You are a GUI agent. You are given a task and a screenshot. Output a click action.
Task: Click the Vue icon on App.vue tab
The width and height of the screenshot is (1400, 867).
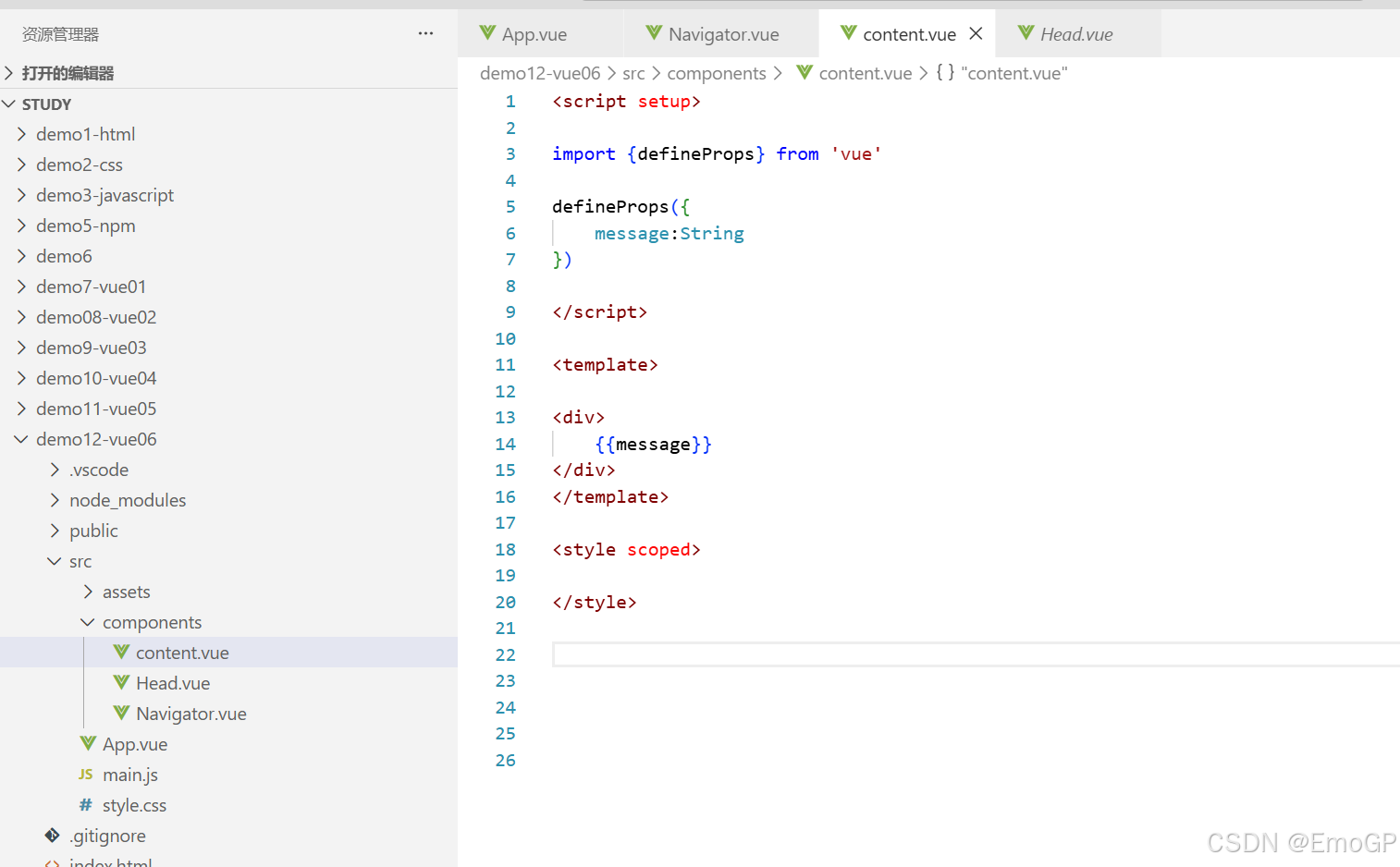pos(487,33)
